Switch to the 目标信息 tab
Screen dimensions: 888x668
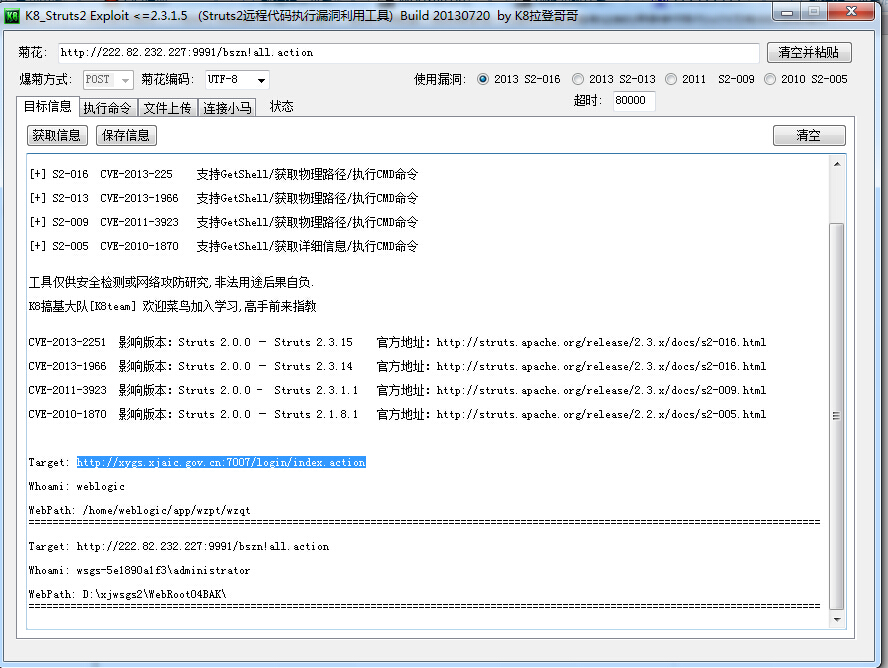pos(48,106)
